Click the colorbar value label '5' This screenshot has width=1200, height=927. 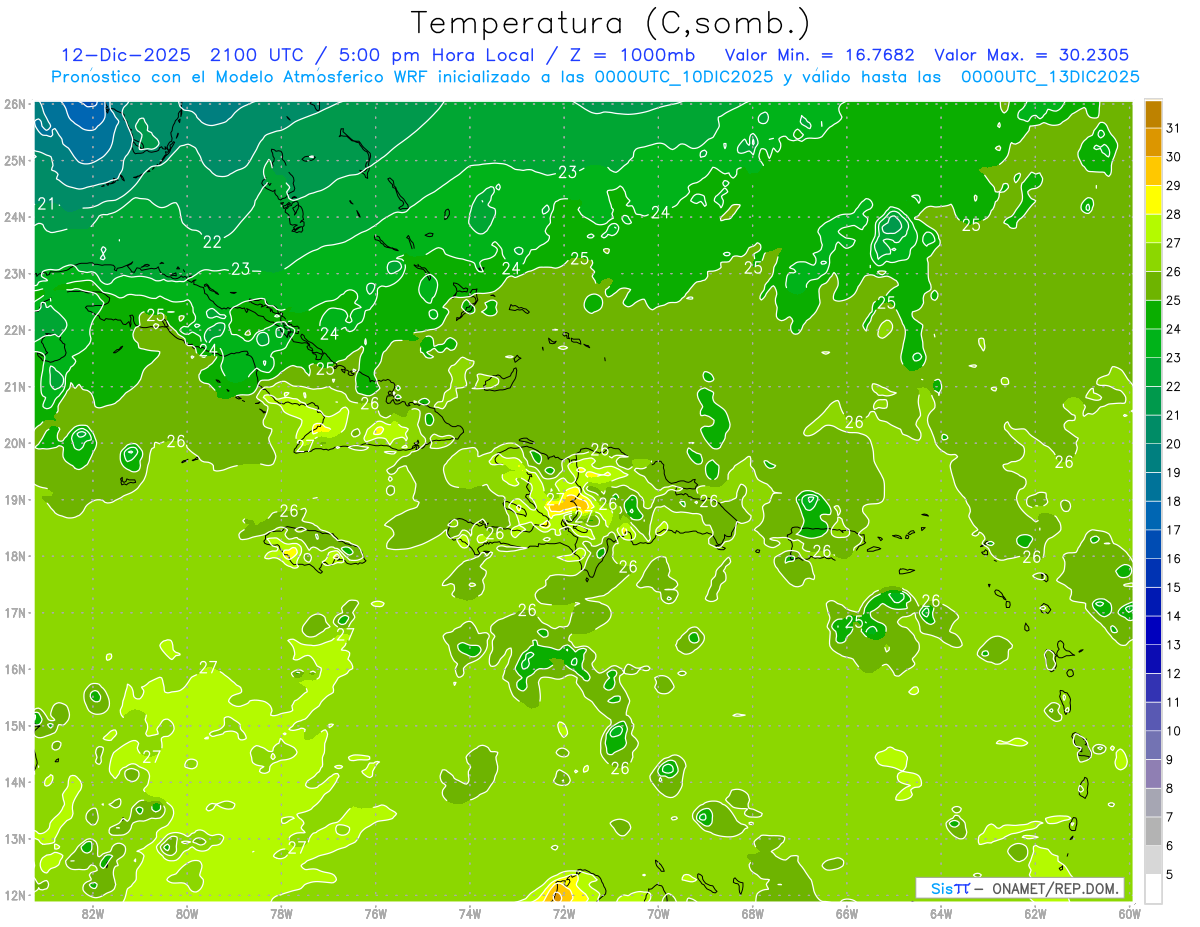[x=1170, y=875]
